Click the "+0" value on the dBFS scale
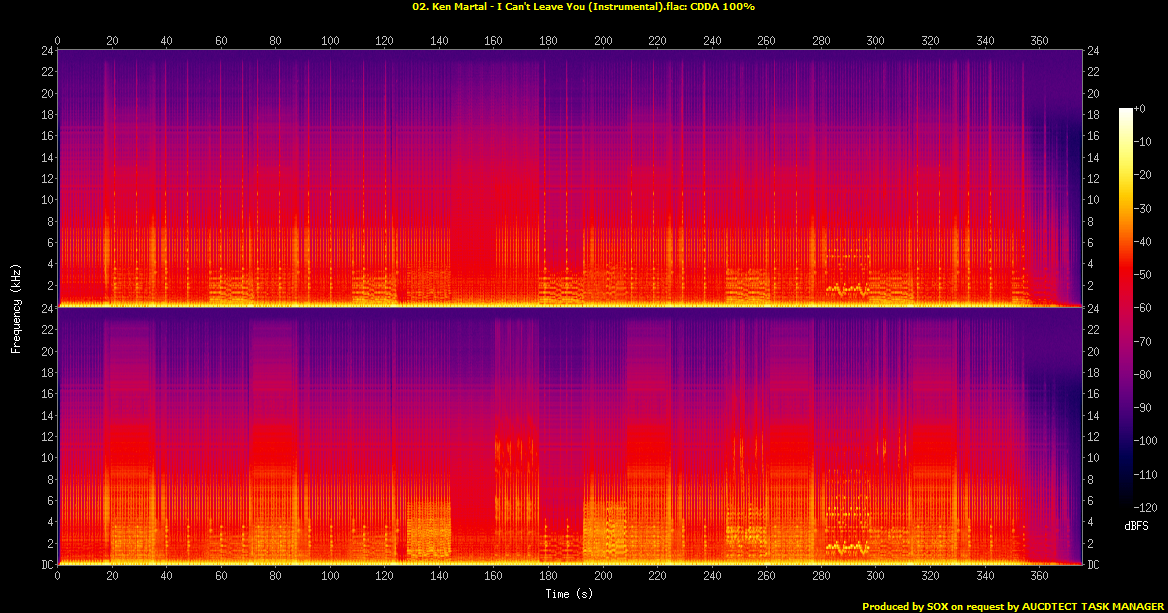The image size is (1168, 613). coord(1140,109)
